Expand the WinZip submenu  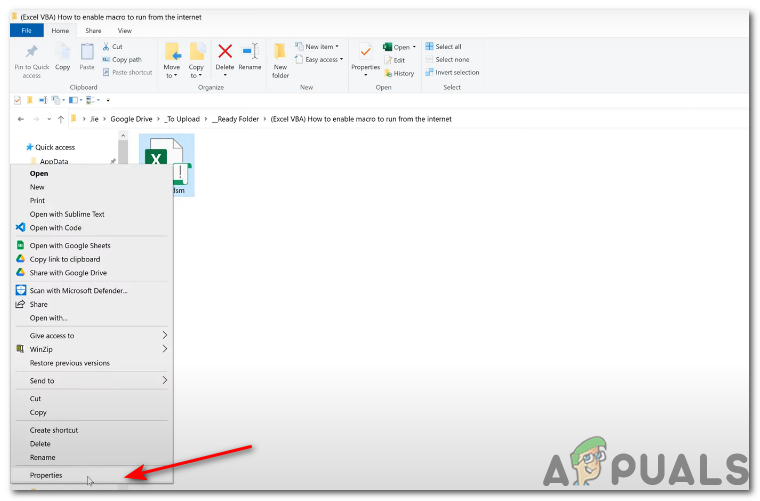(165, 349)
